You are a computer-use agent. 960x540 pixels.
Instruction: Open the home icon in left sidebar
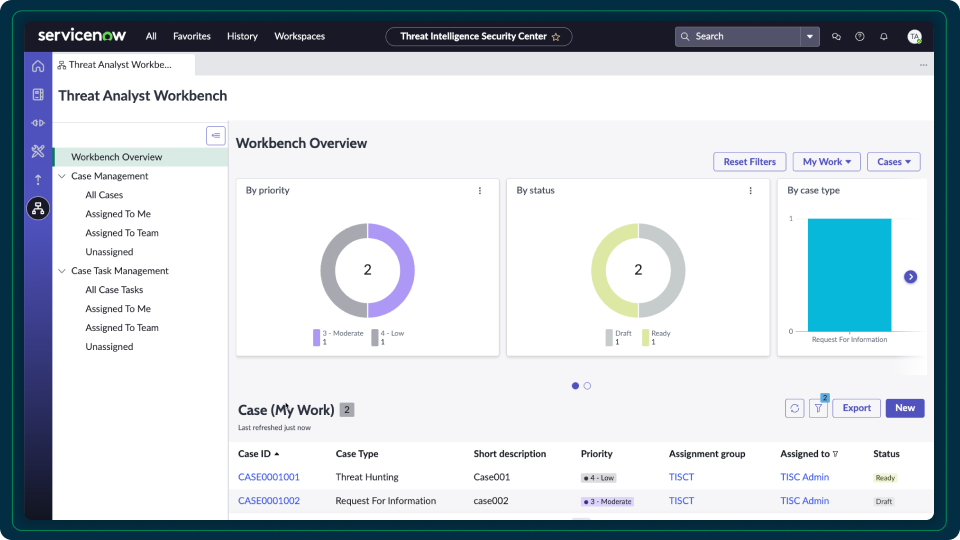38,66
